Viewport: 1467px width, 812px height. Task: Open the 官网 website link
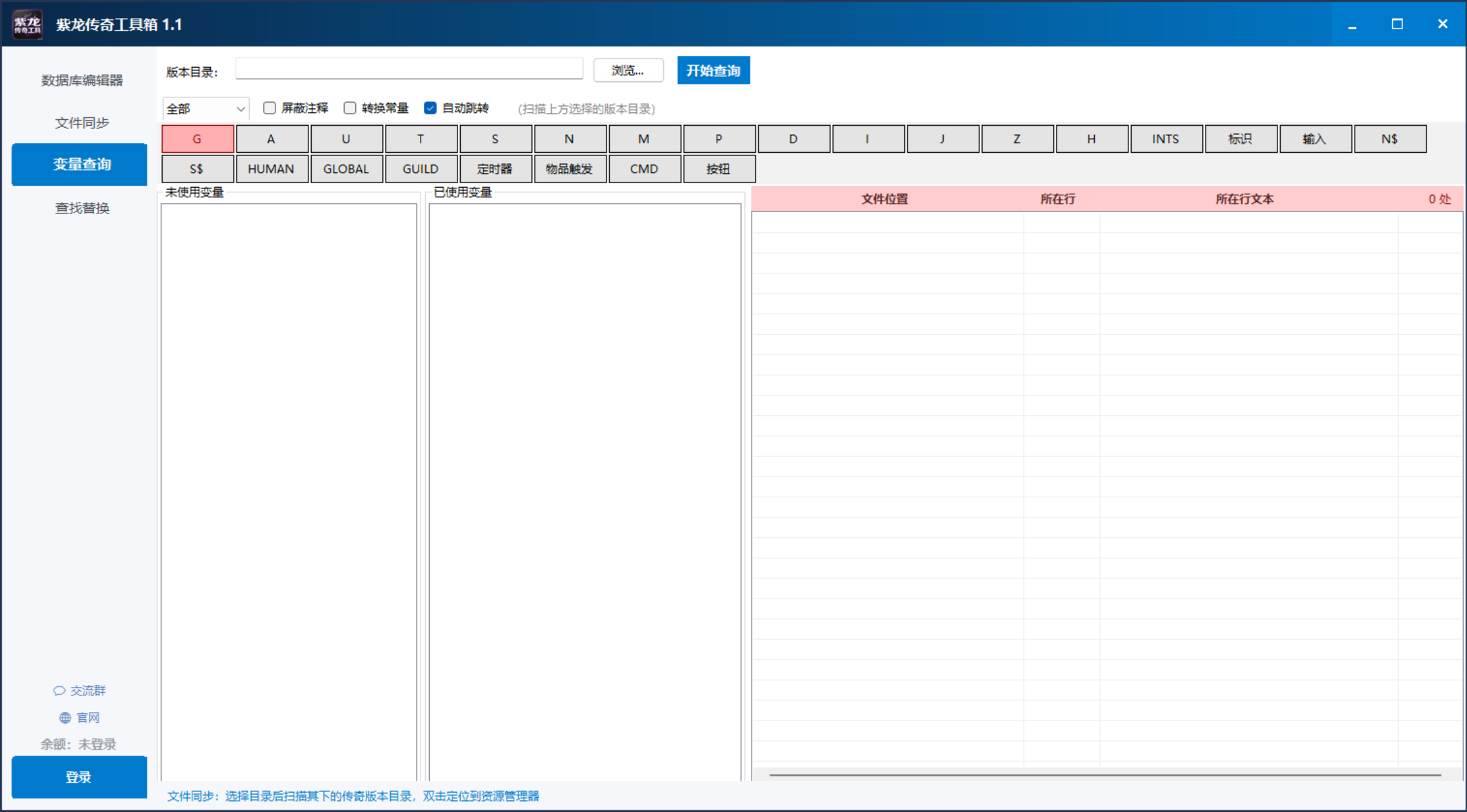[79, 718]
